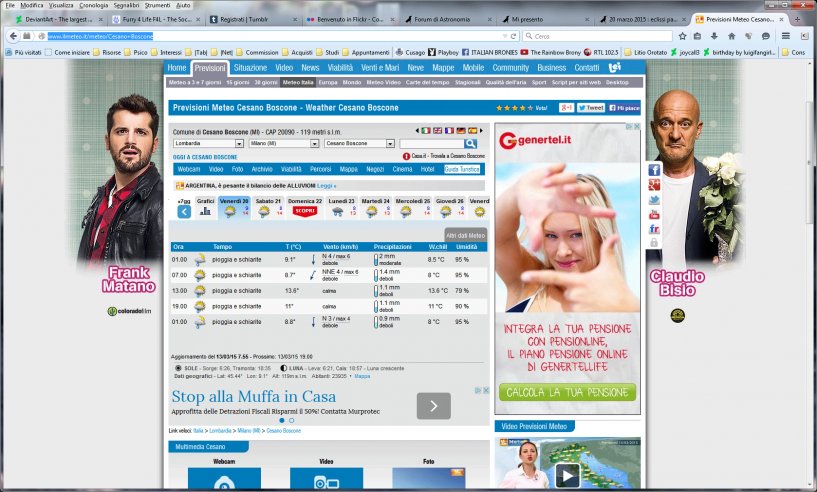Viewport: 817px width, 492px height.
Task: Click the Firefox bookmark star icon
Action: tap(681, 36)
